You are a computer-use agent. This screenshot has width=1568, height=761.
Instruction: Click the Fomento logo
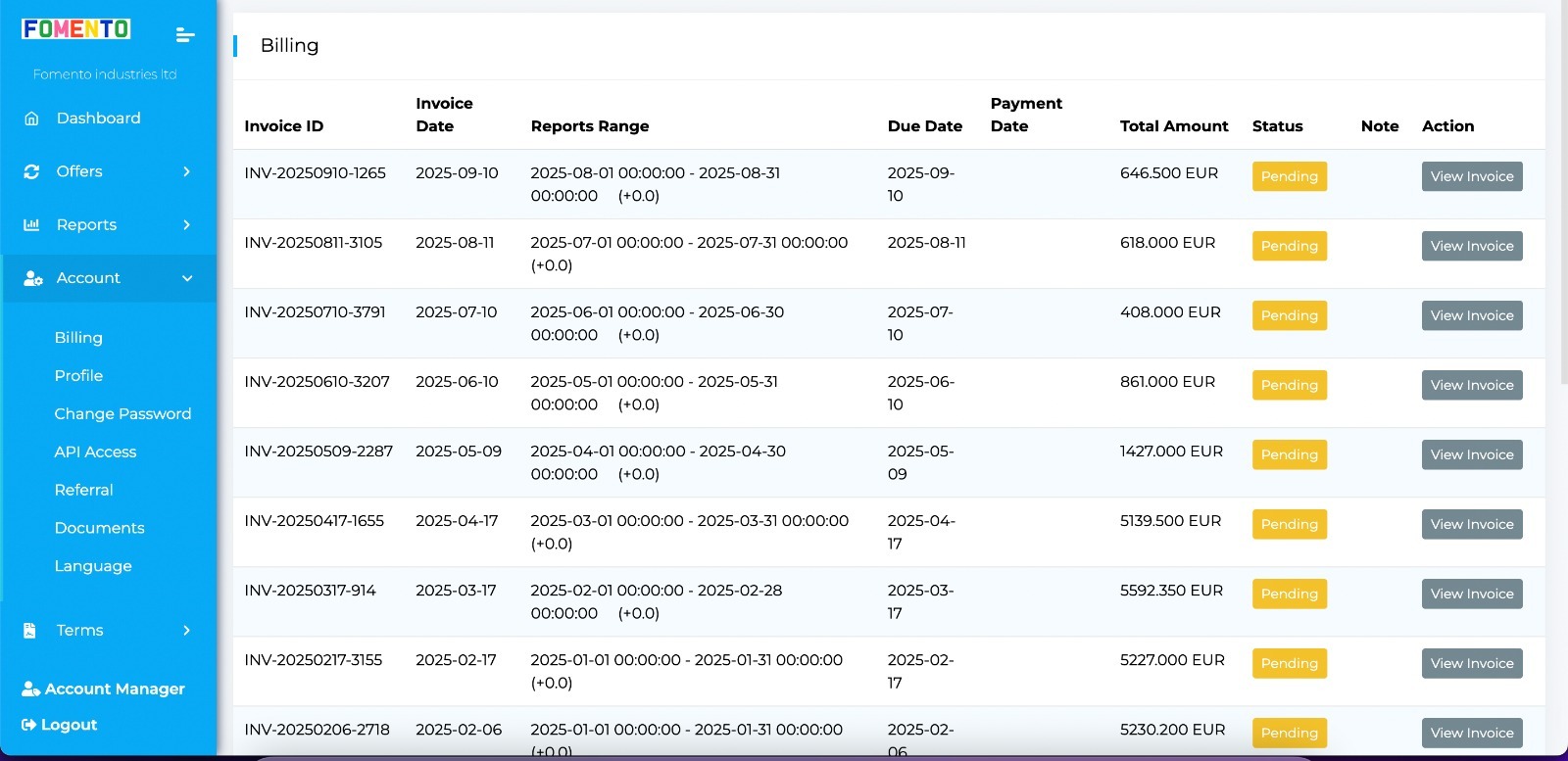[x=76, y=29]
